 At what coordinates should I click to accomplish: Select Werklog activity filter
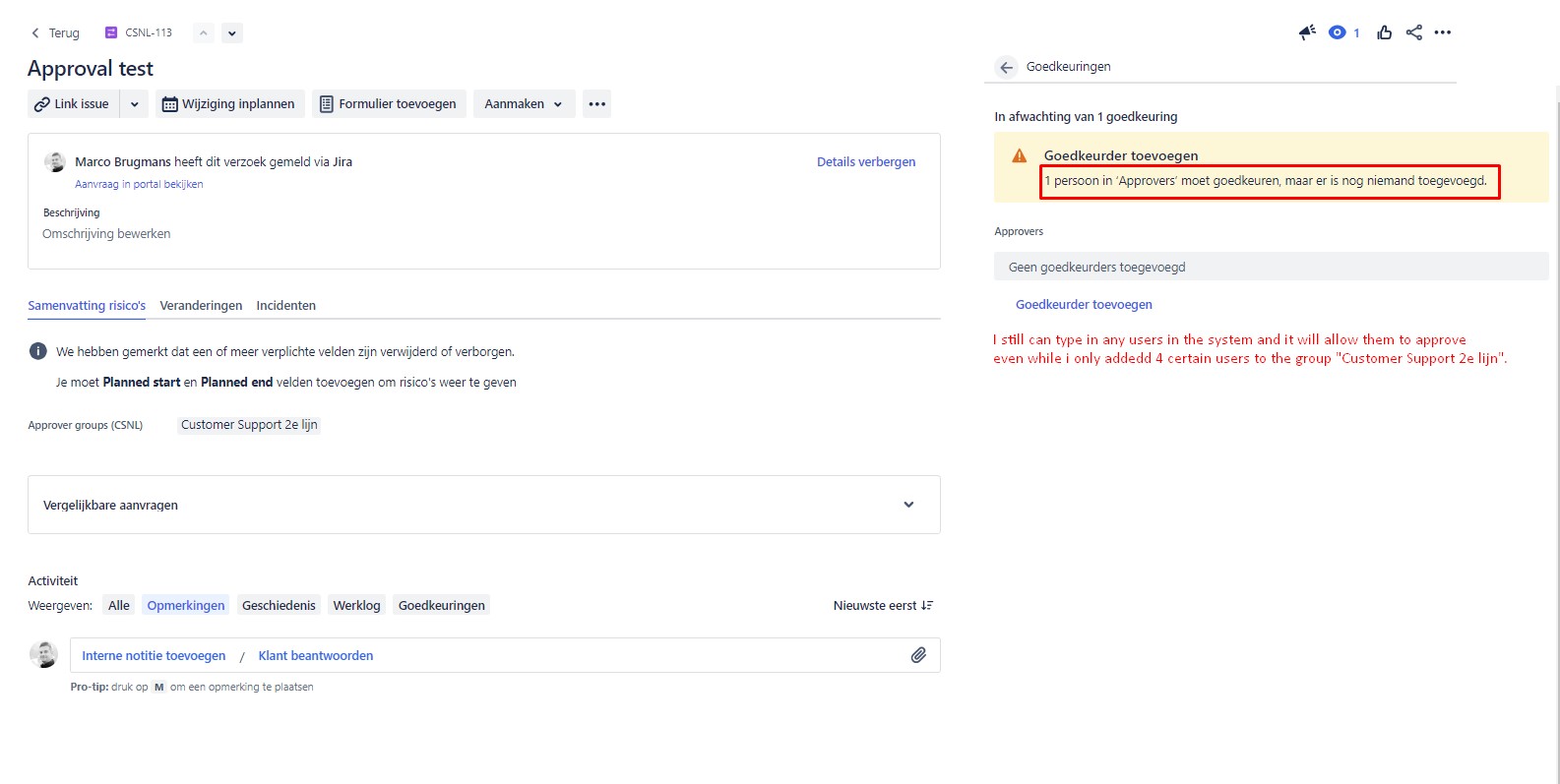[x=356, y=606]
